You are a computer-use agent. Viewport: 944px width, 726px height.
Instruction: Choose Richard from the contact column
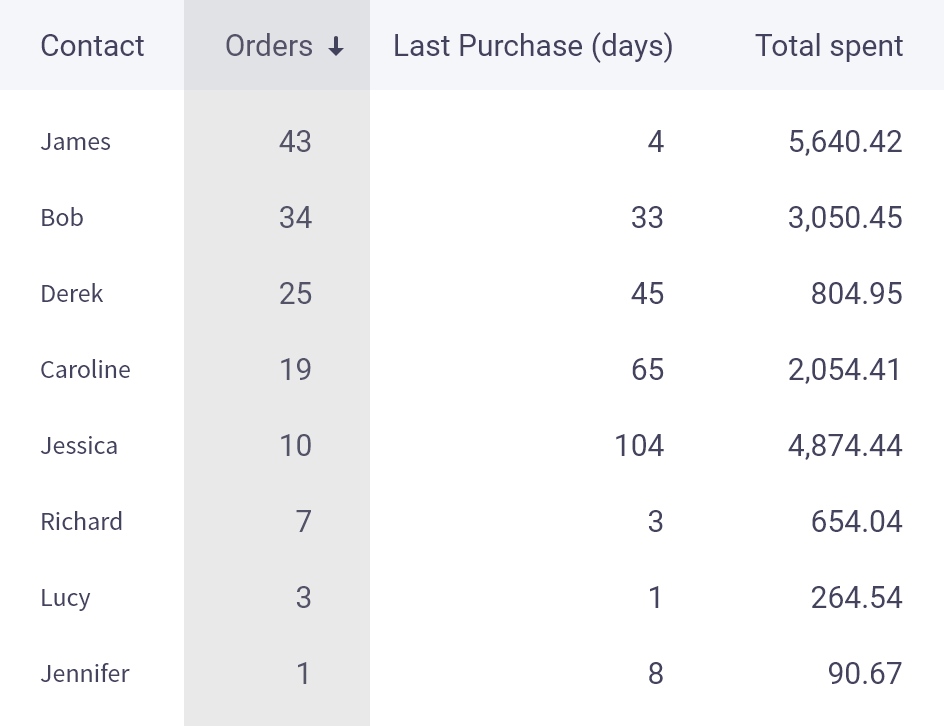click(x=81, y=522)
